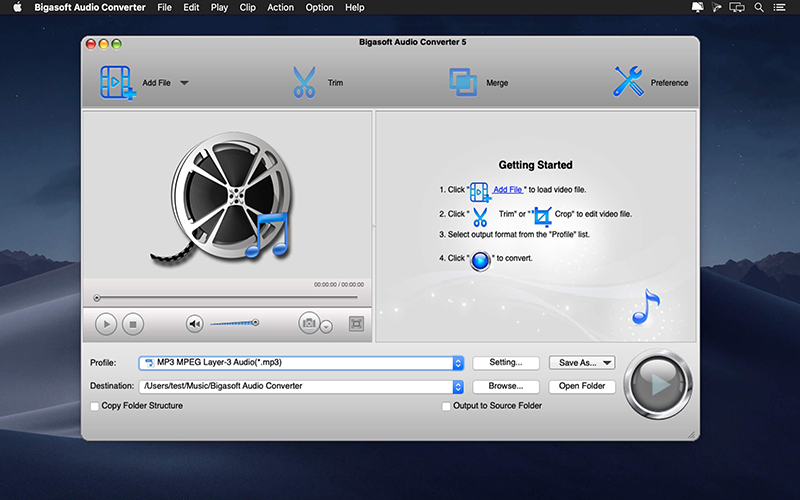This screenshot has height=500, width=800.
Task: Click the Browse... button
Action: coord(506,386)
